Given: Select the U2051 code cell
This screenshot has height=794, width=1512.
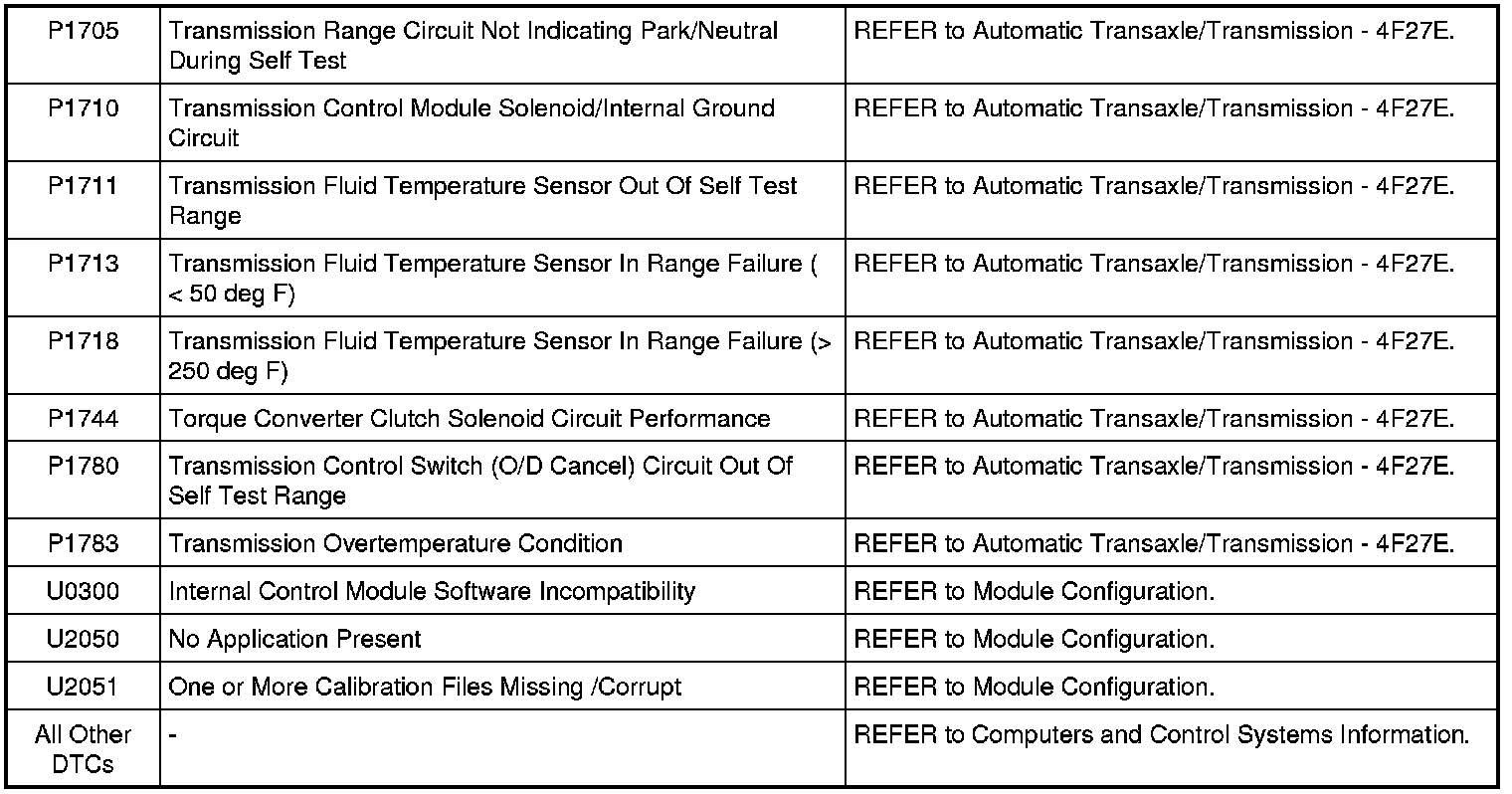Looking at the screenshot, I should tap(84, 688).
